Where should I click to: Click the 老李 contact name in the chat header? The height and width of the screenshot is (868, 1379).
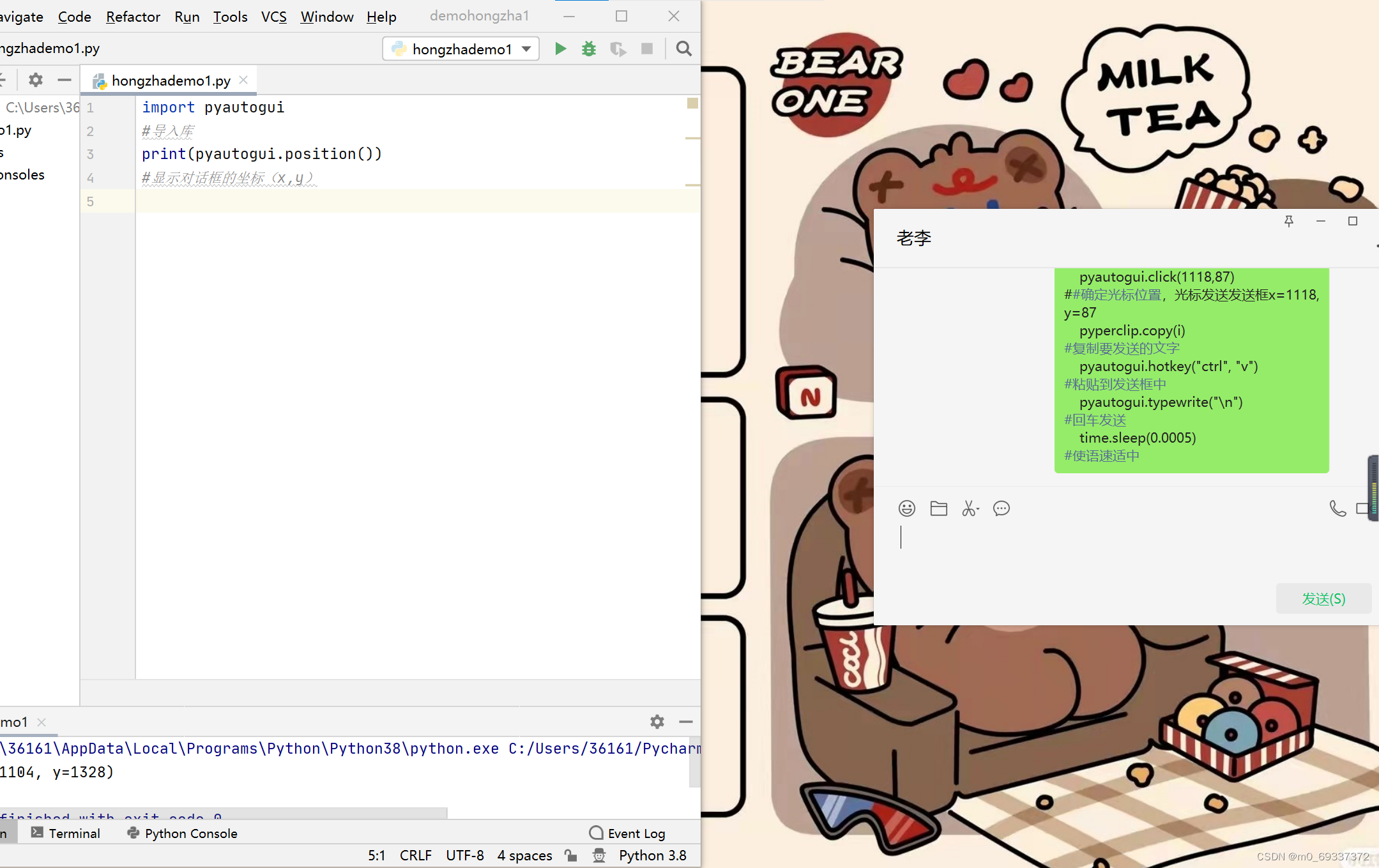[914, 238]
